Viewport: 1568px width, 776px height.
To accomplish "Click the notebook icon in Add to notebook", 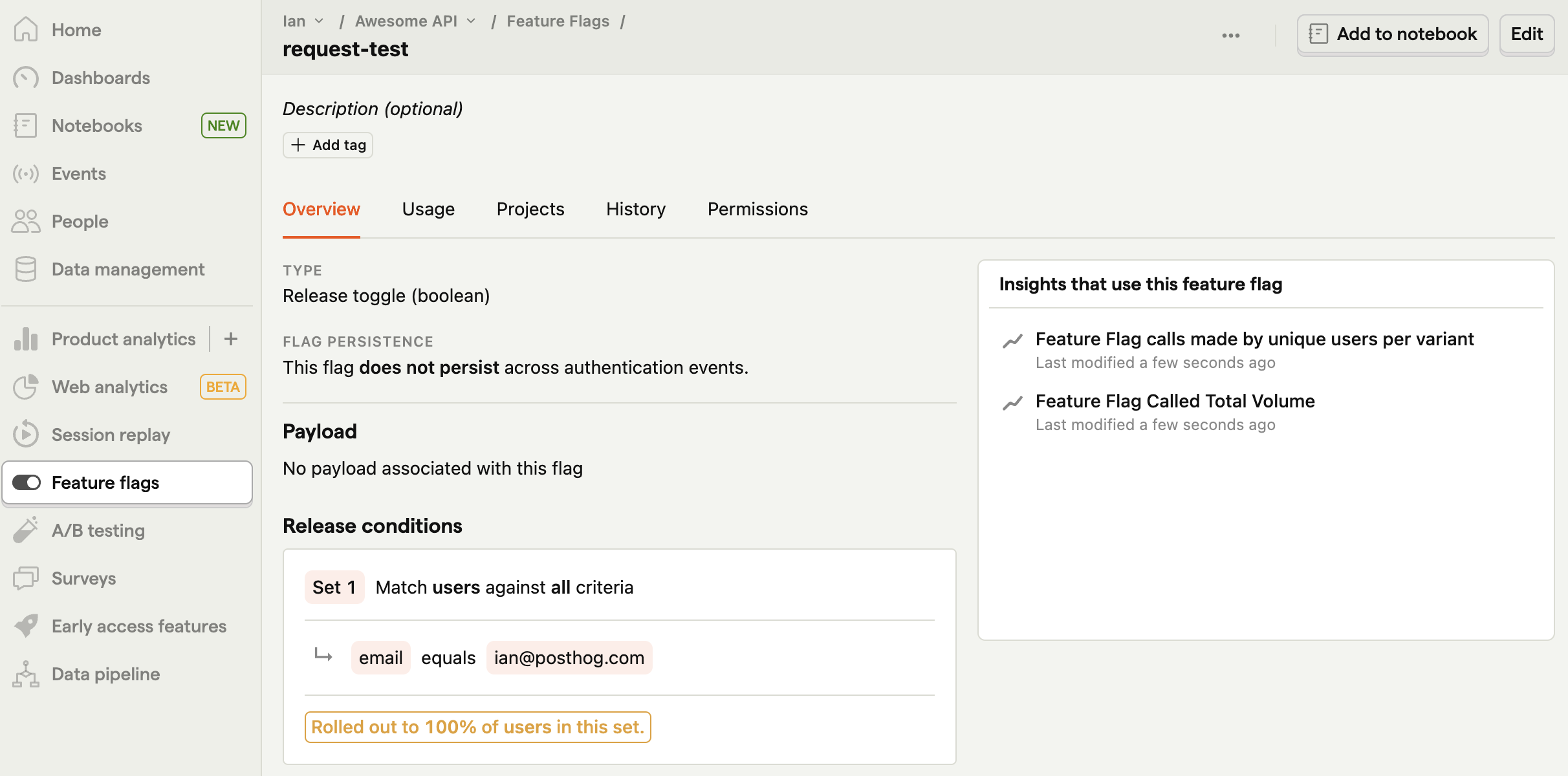I will coord(1318,34).
